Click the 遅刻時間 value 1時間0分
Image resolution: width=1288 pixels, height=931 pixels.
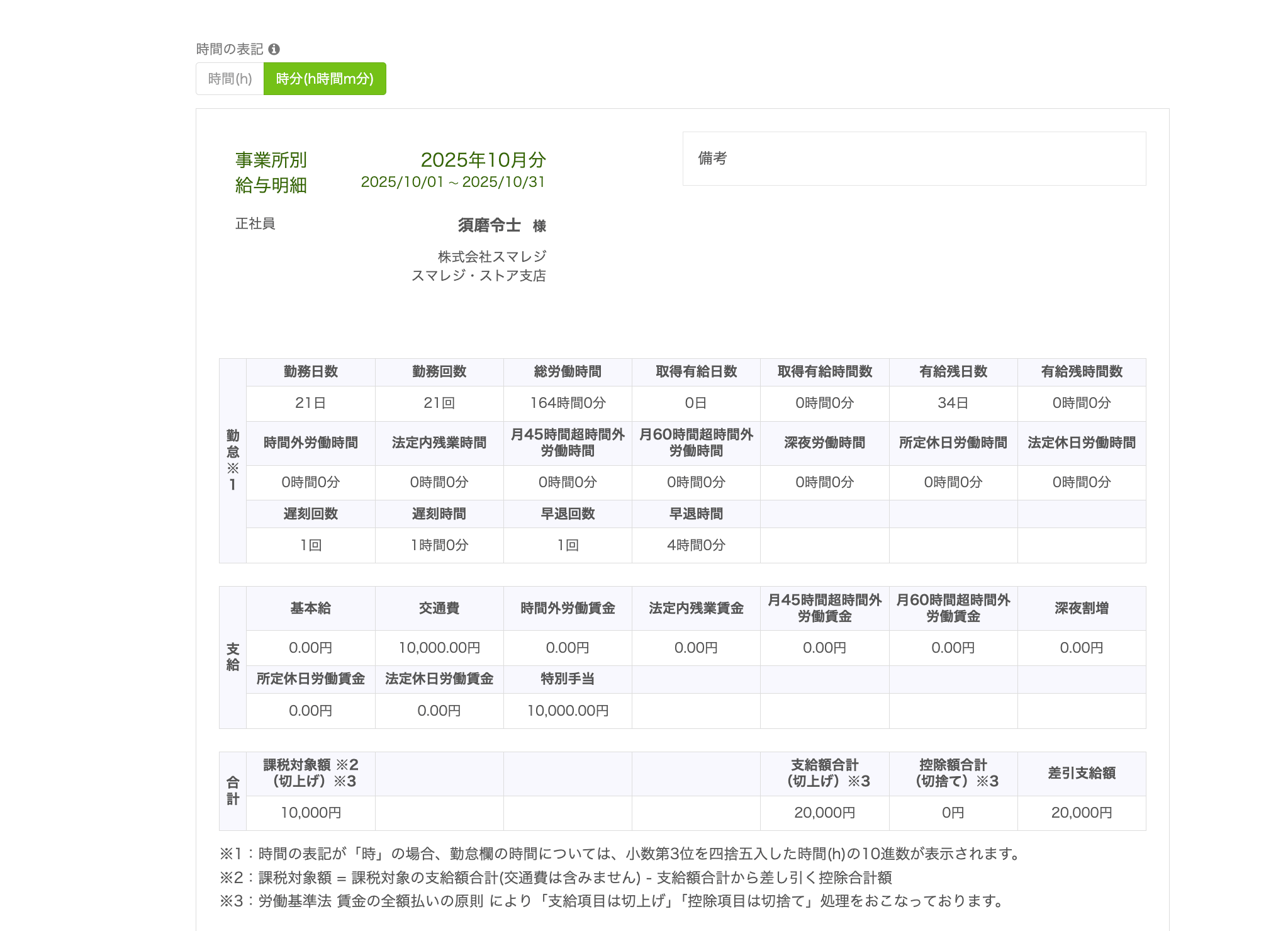pyautogui.click(x=439, y=545)
